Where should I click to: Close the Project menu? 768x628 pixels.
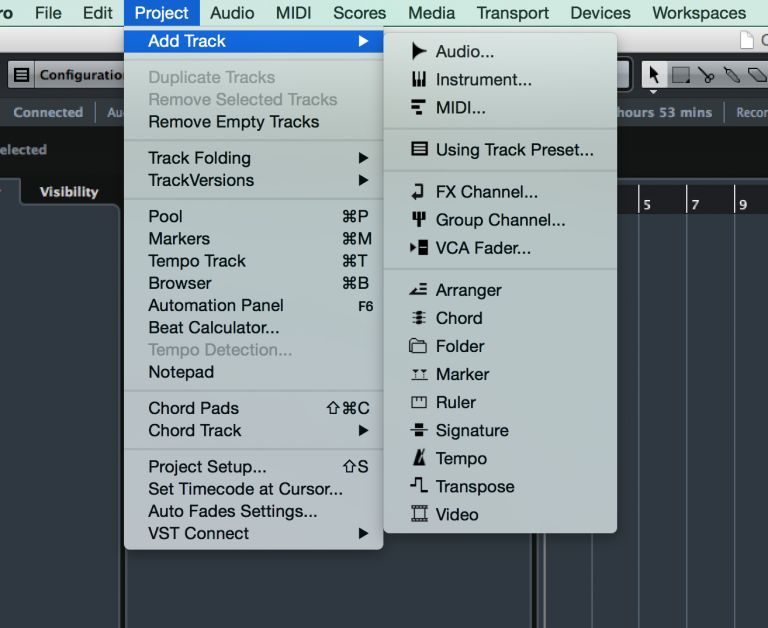pos(162,13)
